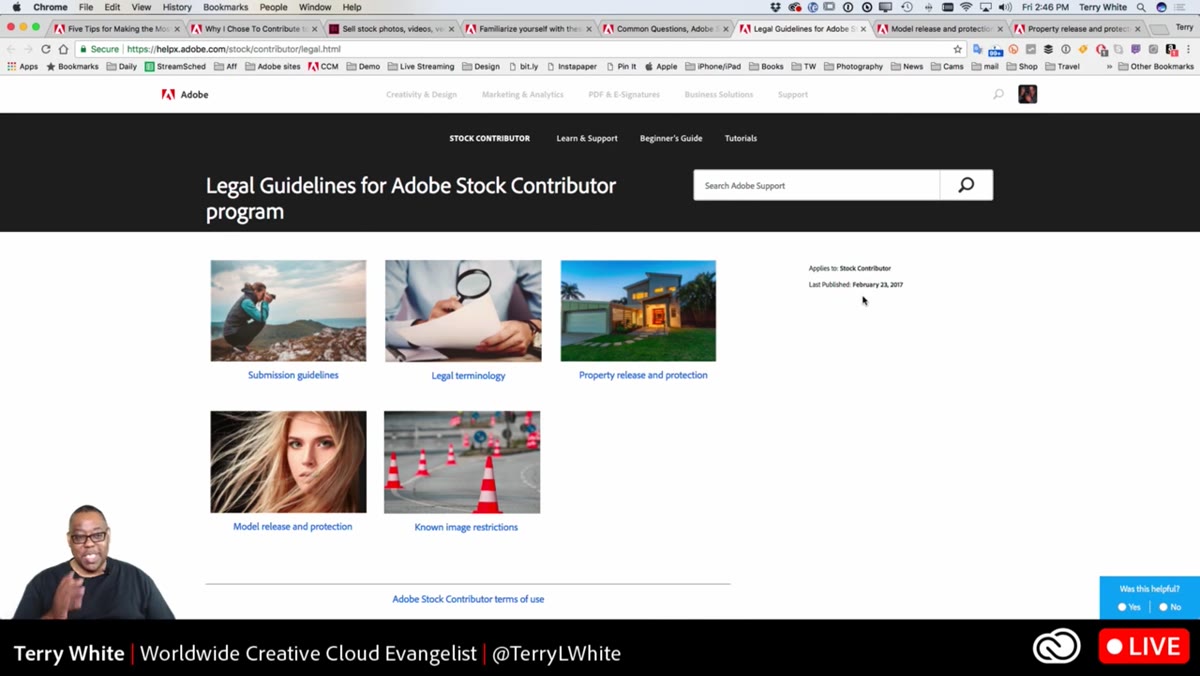The width and height of the screenshot is (1200, 676).
Task: Expand the Photography bookmarks folder
Action: tap(852, 66)
